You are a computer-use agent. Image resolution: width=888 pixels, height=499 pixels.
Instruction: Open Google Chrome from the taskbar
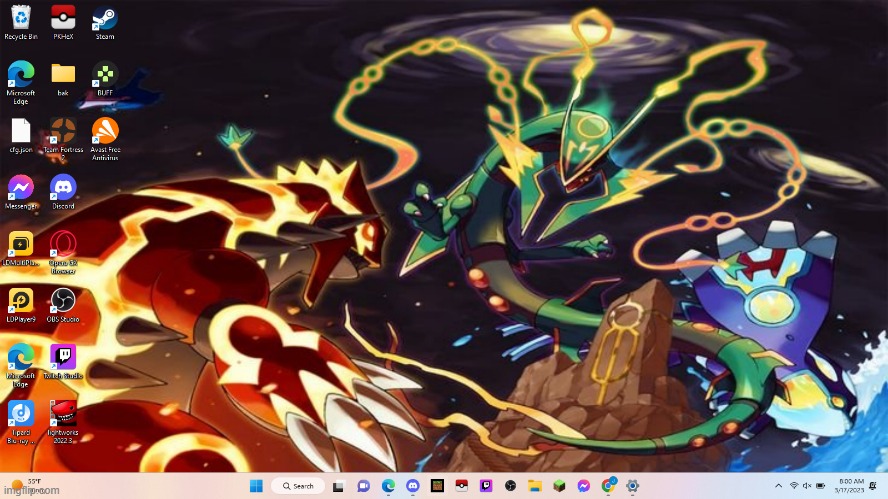[608, 485]
